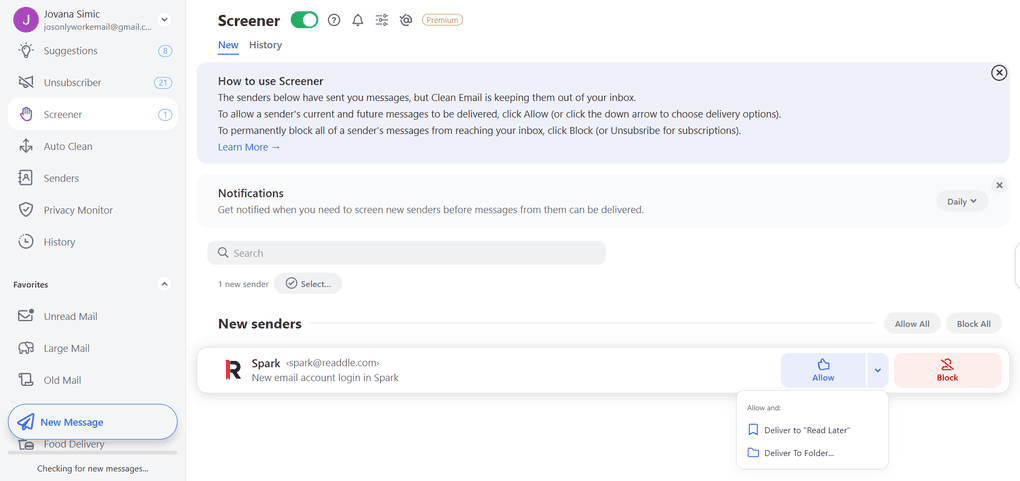Switch to the History tab
Viewport: 1020px width, 481px height.
[x=265, y=45]
